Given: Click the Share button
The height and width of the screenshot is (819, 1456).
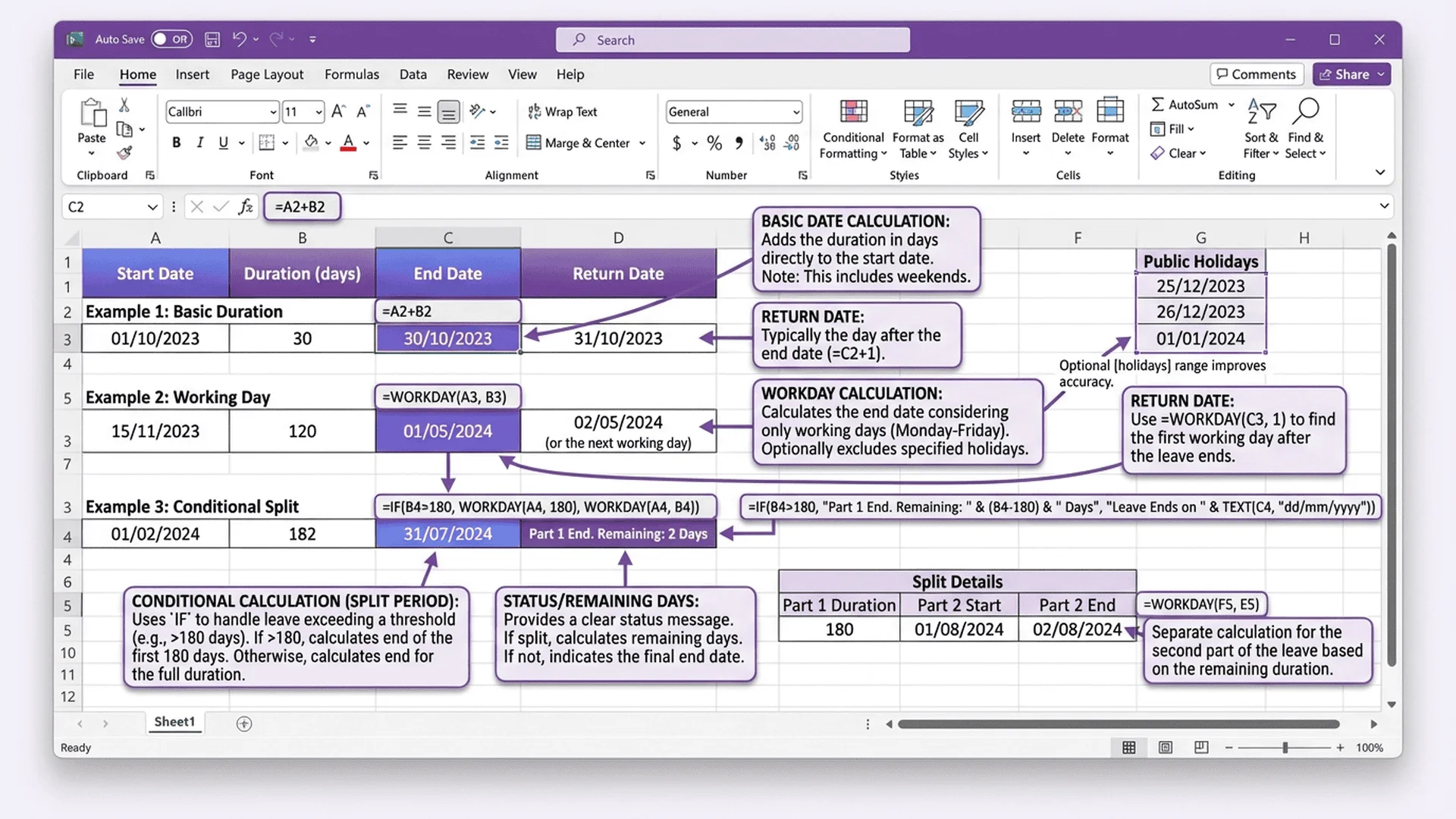Looking at the screenshot, I should pyautogui.click(x=1351, y=74).
